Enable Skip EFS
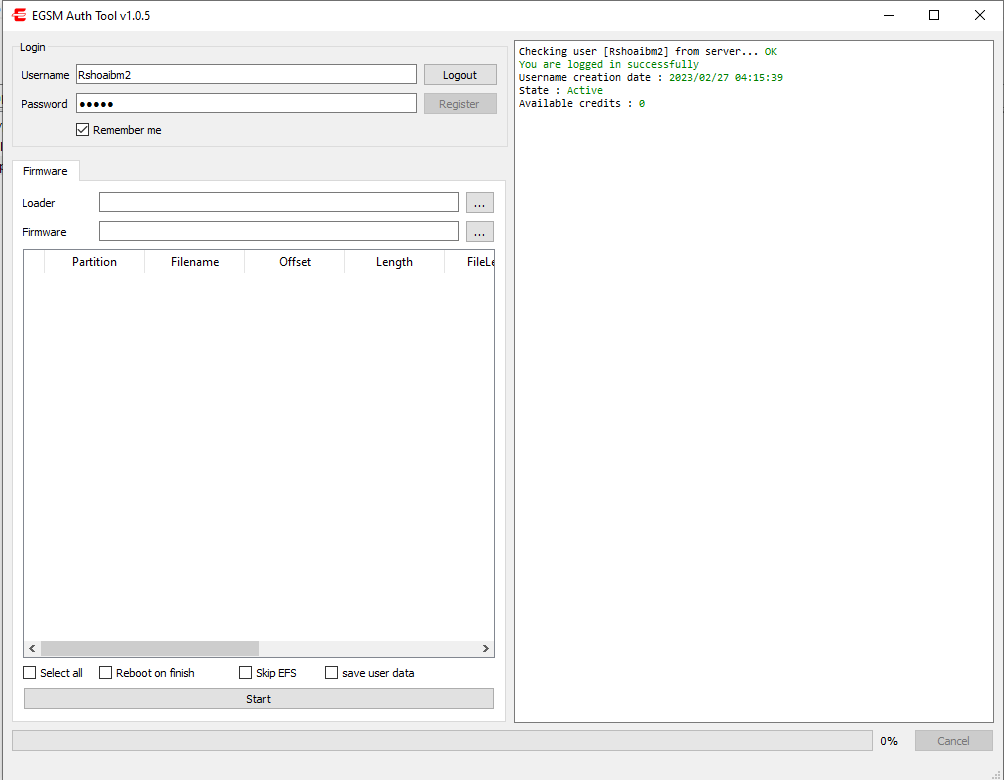 click(x=245, y=672)
